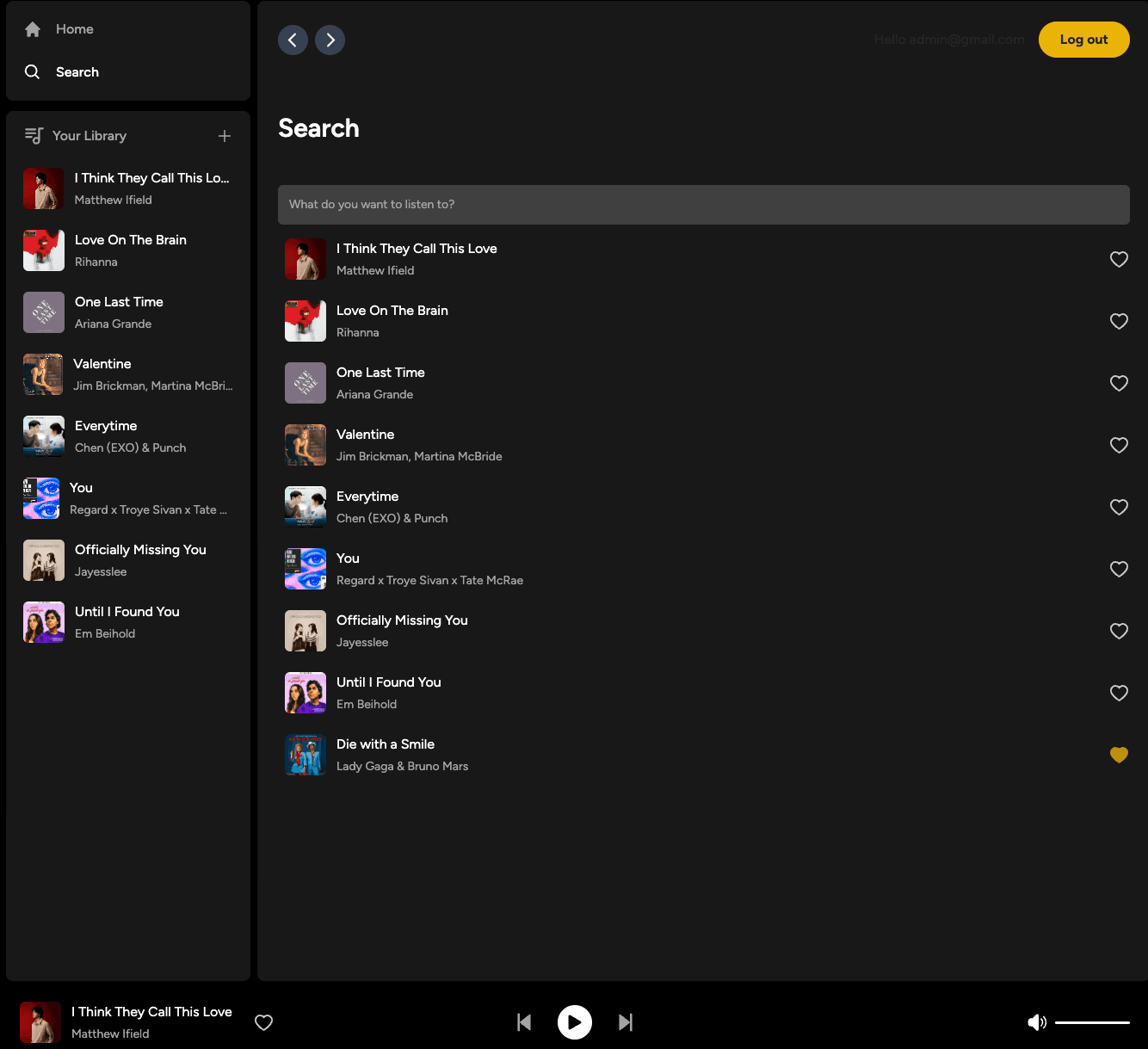
Task: Open Search in sidebar menu
Action: coord(77,72)
